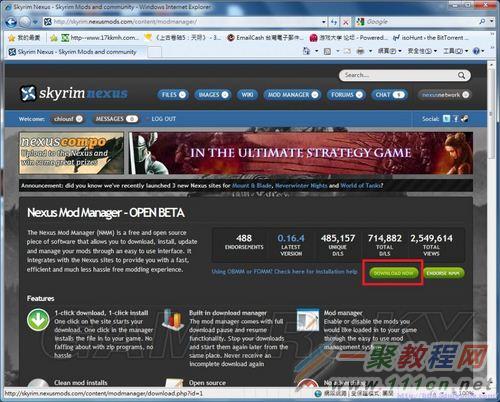Click the Ultimate Strategy Game ad banner
The width and height of the screenshot is (500, 402).
(301, 153)
